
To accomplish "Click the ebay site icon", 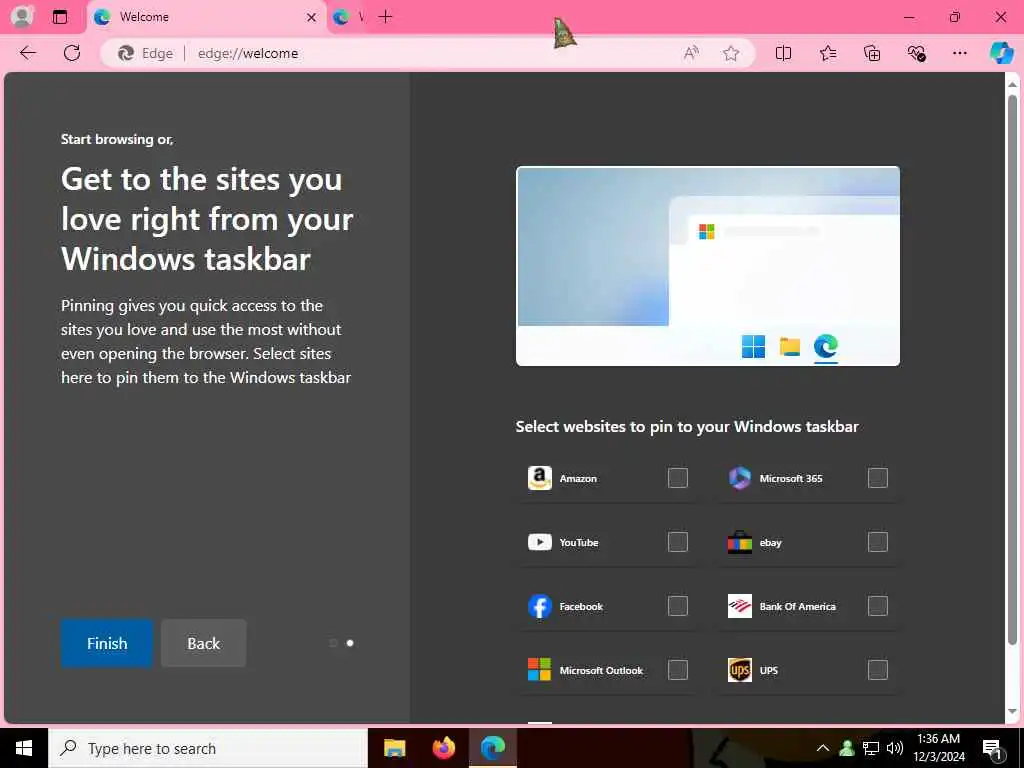I will coord(740,542).
